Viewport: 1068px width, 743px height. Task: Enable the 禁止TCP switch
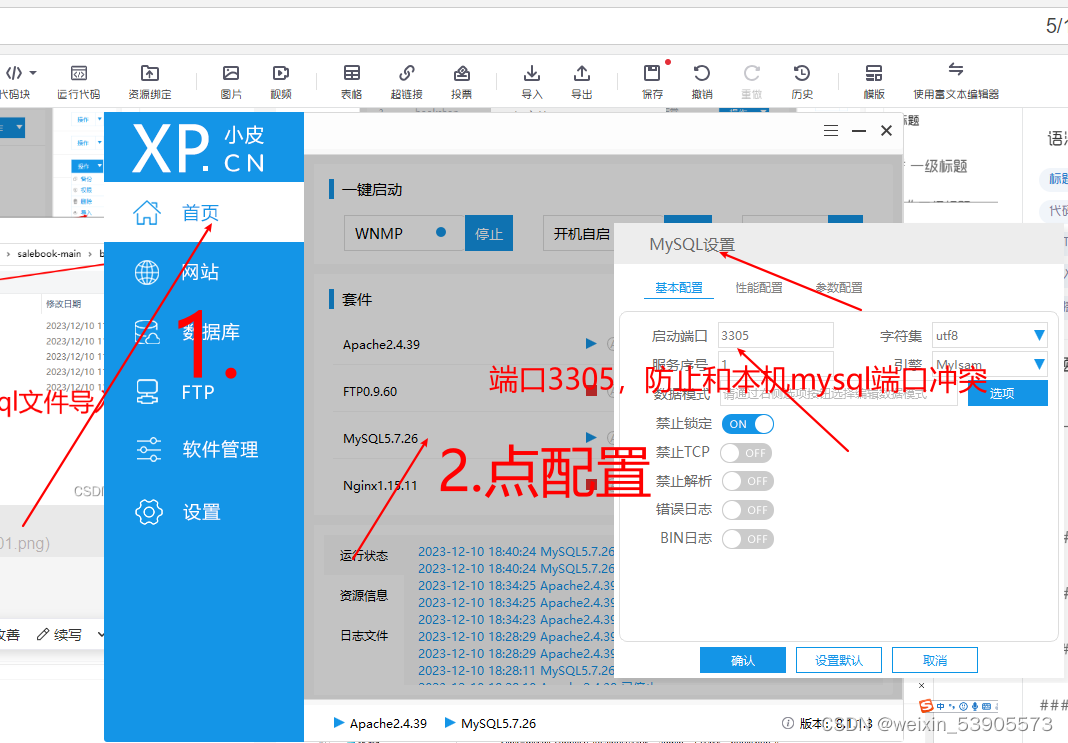(747, 453)
